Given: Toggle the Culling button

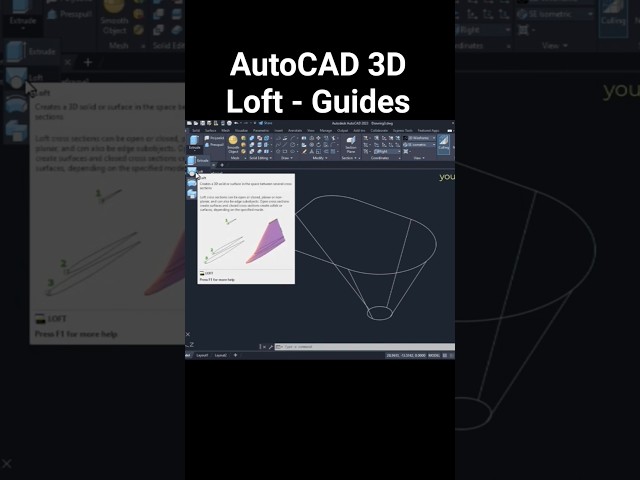Looking at the screenshot, I should [444, 144].
